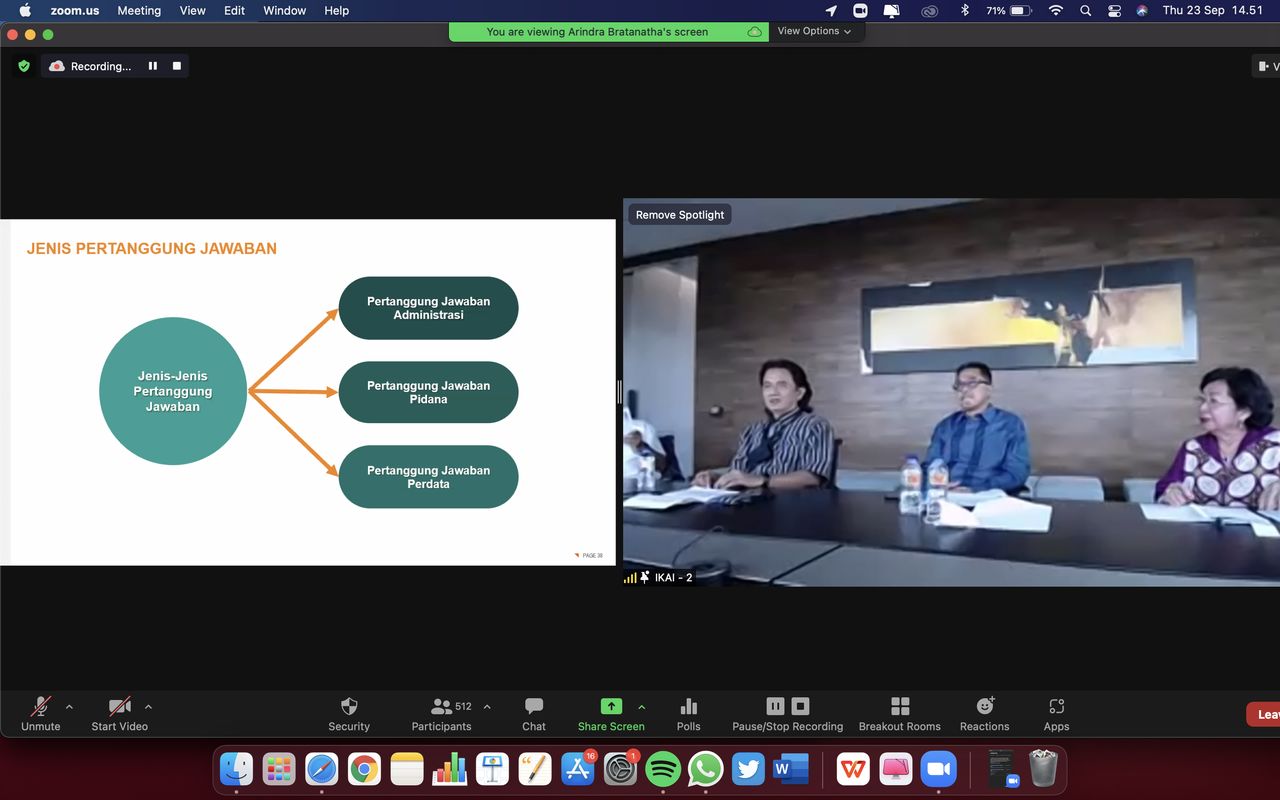1280x800 pixels.
Task: Open Zoom app icon in the Dock
Action: (x=939, y=768)
